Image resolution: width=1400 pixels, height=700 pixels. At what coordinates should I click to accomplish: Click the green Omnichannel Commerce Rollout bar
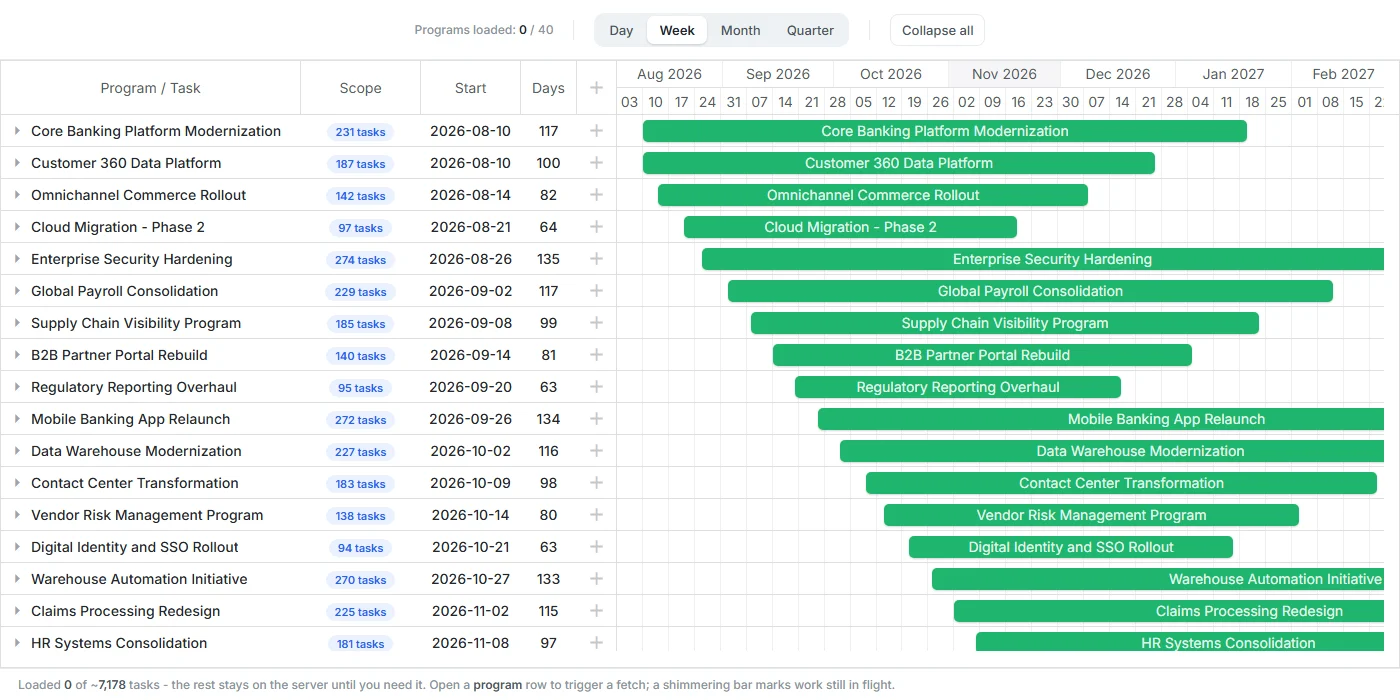(873, 195)
